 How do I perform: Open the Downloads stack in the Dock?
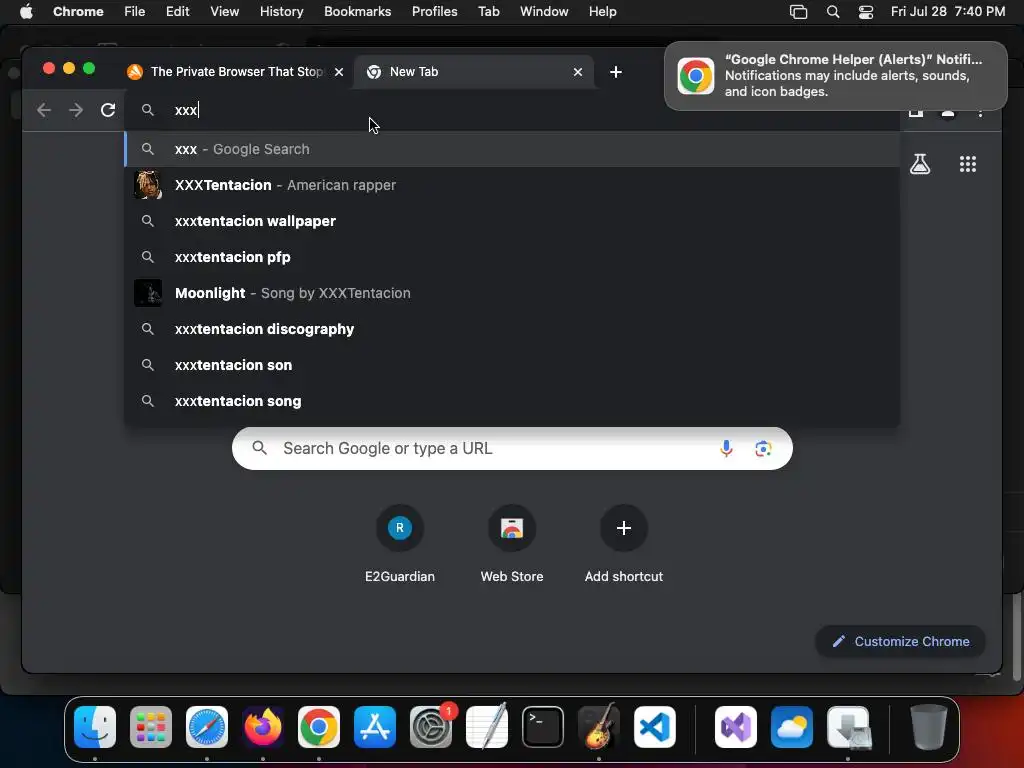[x=848, y=727]
